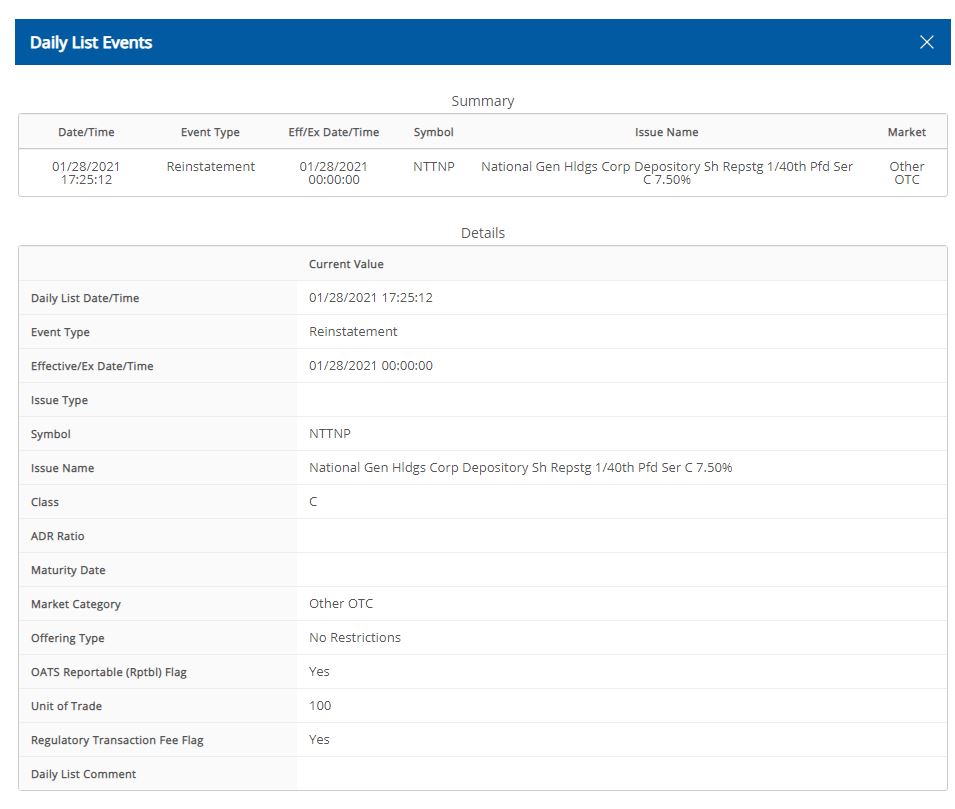Viewport: 955px width, 809px height.
Task: Click the ADR Ratio row label
Action: coord(57,537)
